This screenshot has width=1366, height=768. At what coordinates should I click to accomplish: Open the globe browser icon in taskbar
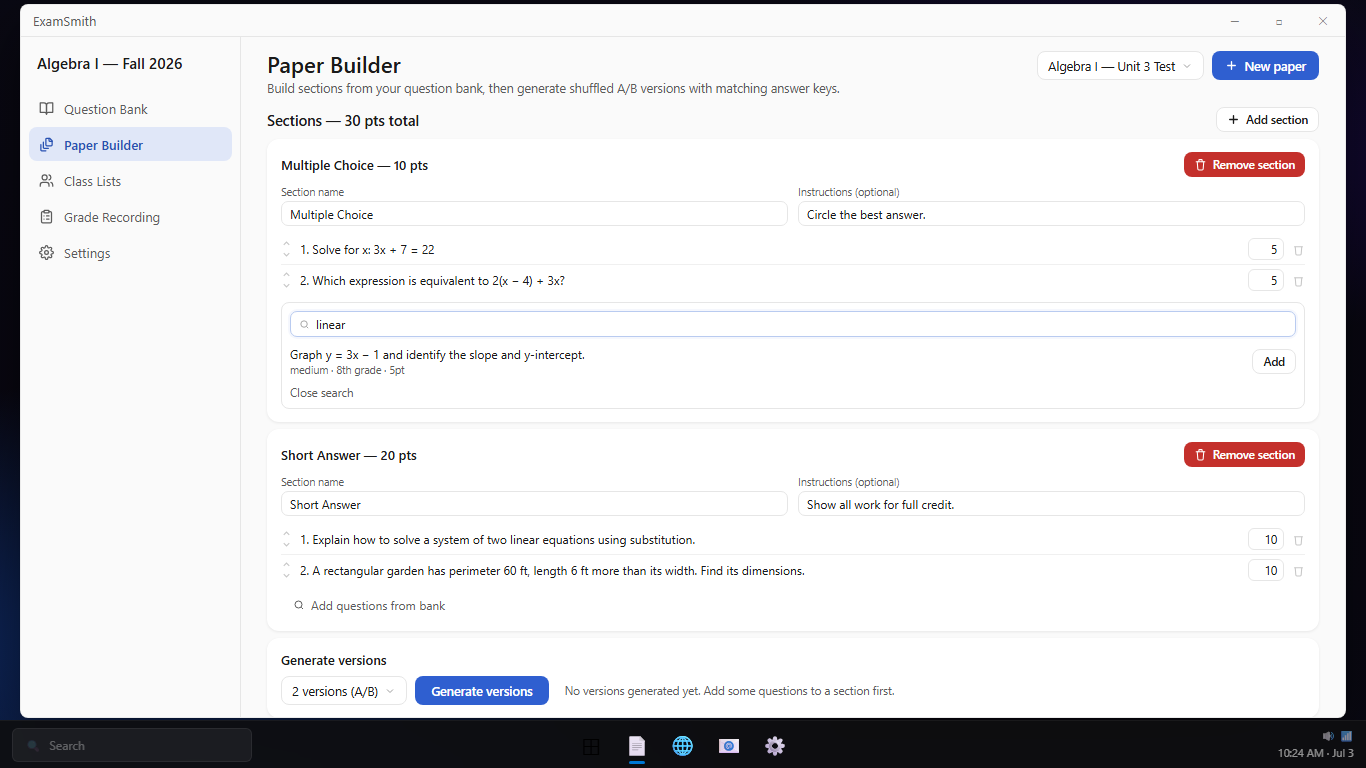pyautogui.click(x=683, y=746)
